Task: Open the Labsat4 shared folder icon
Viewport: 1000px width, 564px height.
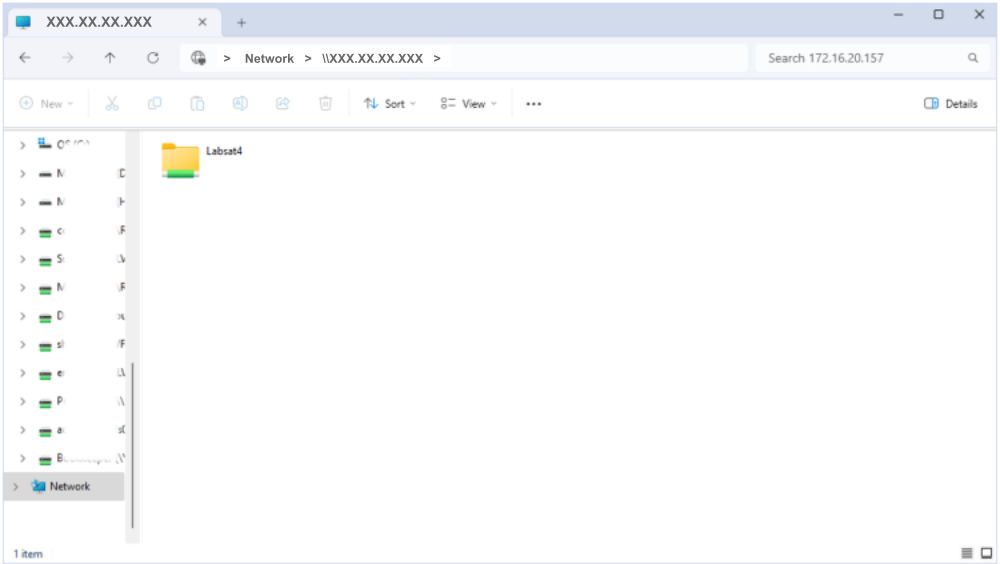Action: pyautogui.click(x=180, y=160)
